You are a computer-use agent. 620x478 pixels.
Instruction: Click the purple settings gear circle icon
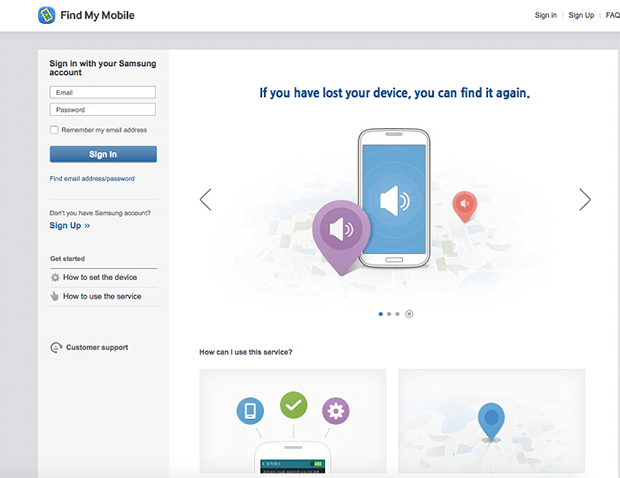336,411
